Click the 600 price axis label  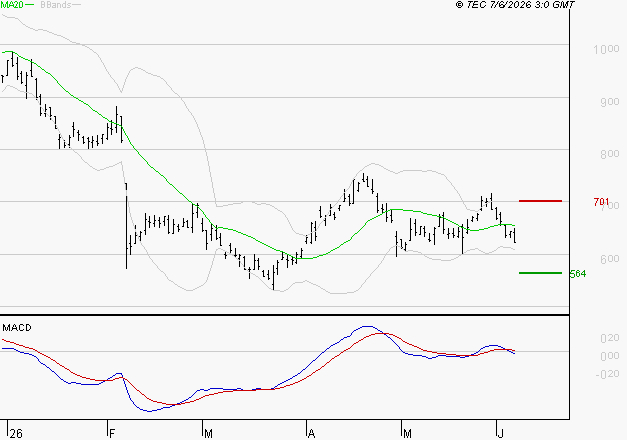pos(610,259)
